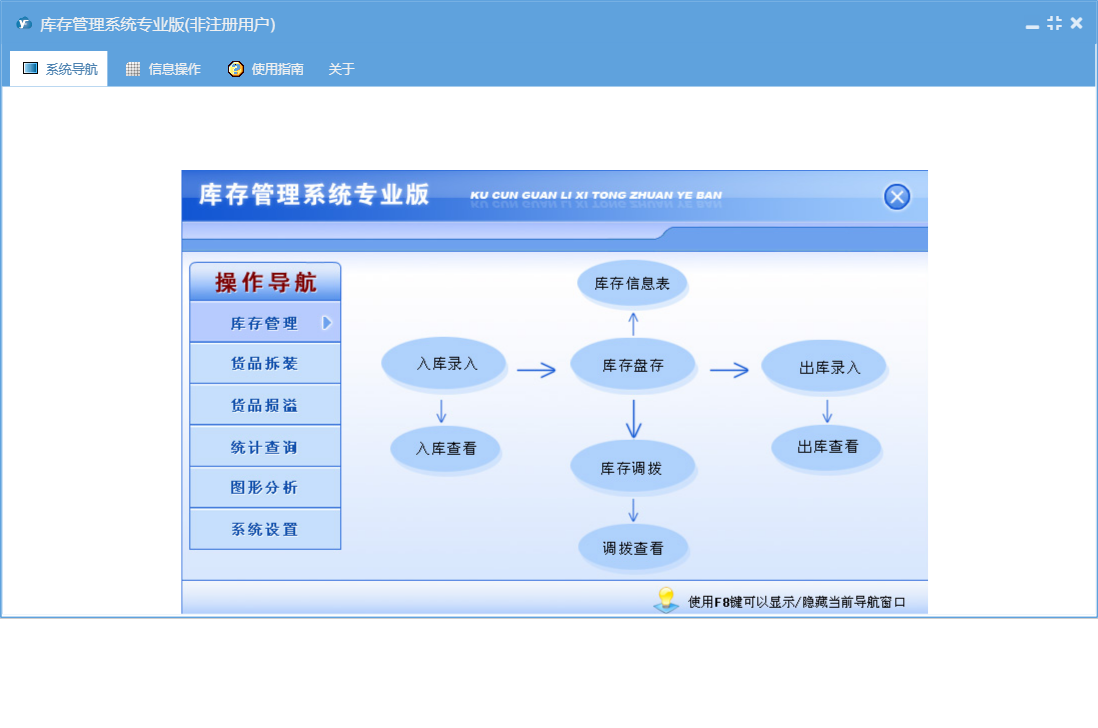Open the 出库查看 bubble
This screenshot has width=1098, height=728.
pos(826,447)
